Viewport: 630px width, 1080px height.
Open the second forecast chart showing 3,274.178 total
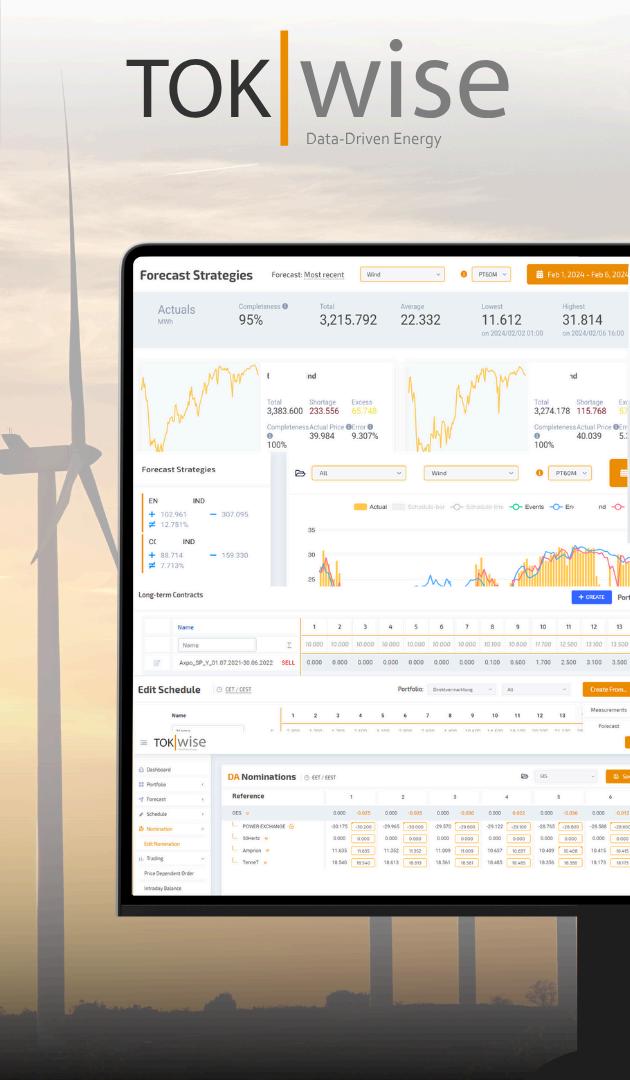468,406
